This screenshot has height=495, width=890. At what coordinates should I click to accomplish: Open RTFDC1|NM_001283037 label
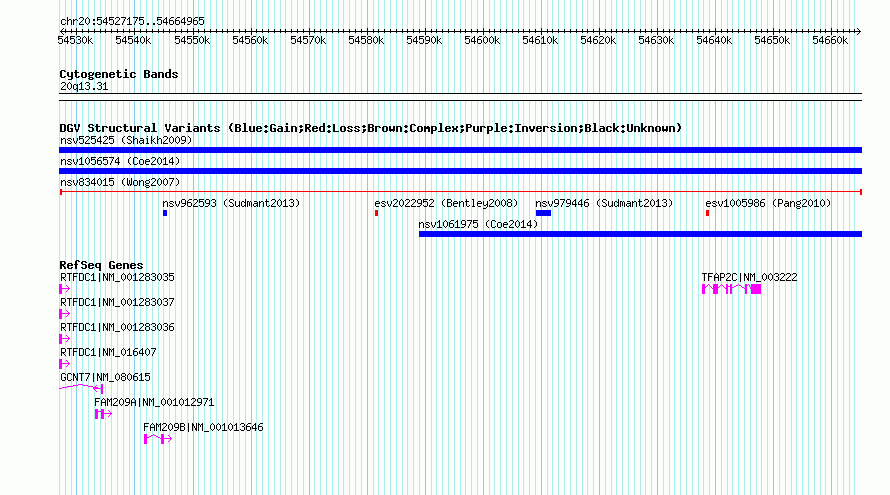(117, 302)
